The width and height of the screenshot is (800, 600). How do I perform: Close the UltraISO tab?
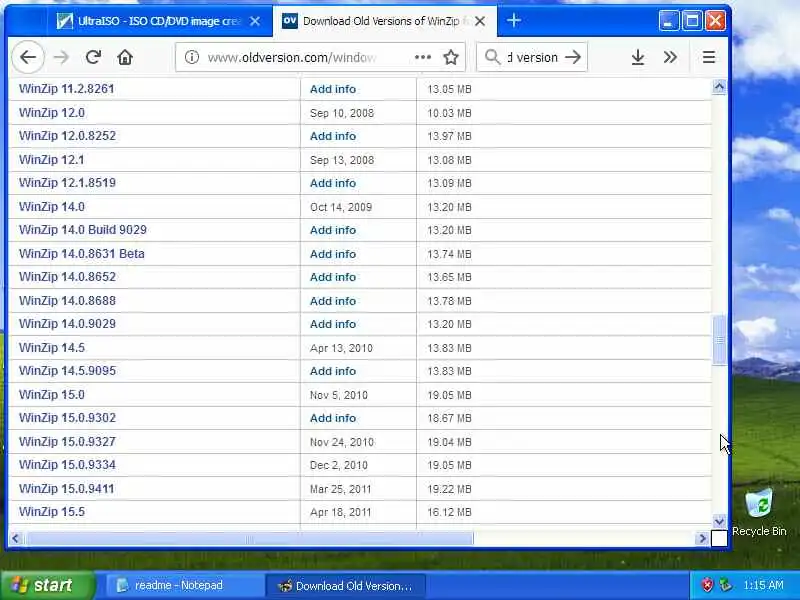click(x=255, y=21)
